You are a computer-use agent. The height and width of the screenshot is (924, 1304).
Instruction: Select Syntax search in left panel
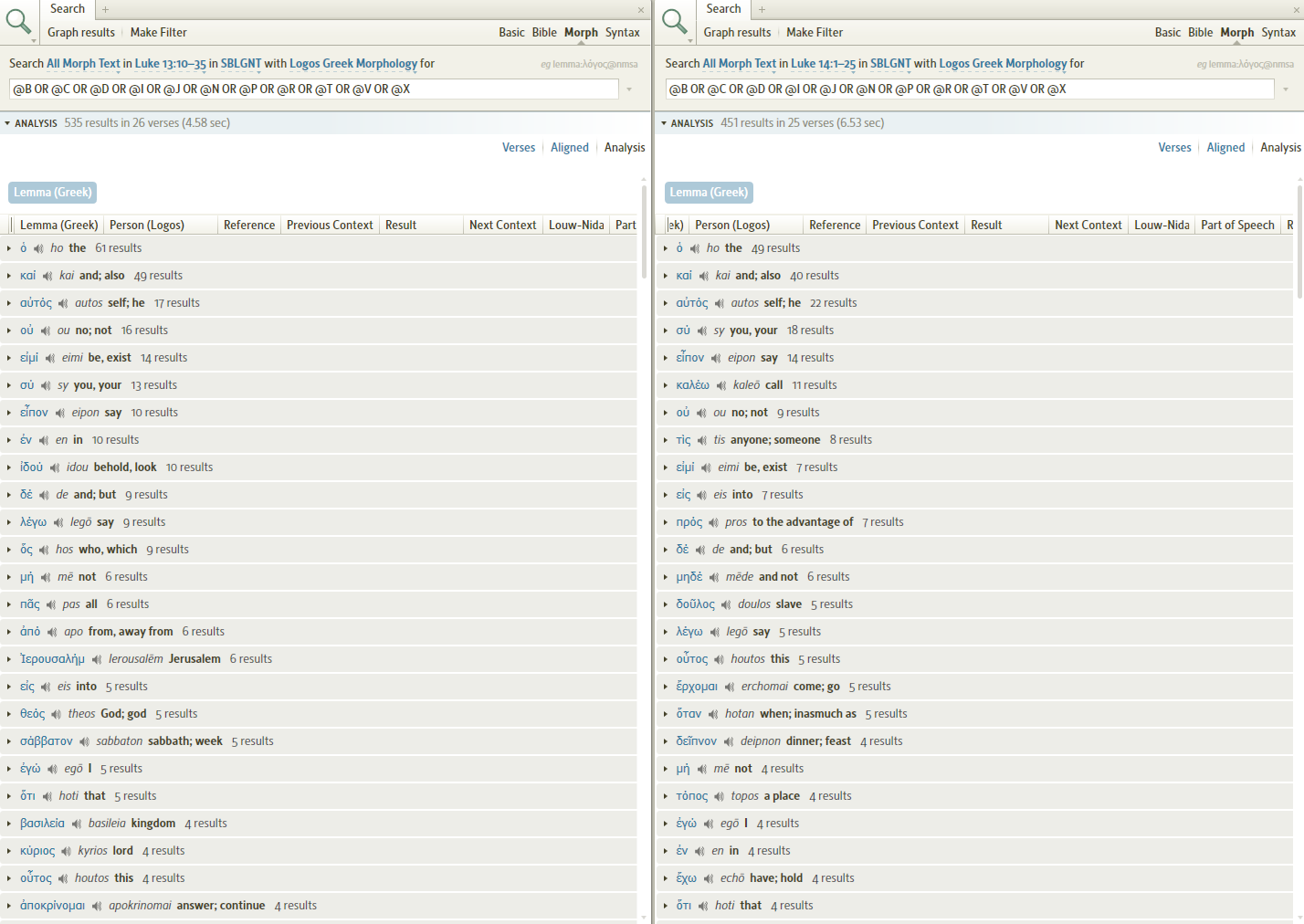click(x=623, y=32)
